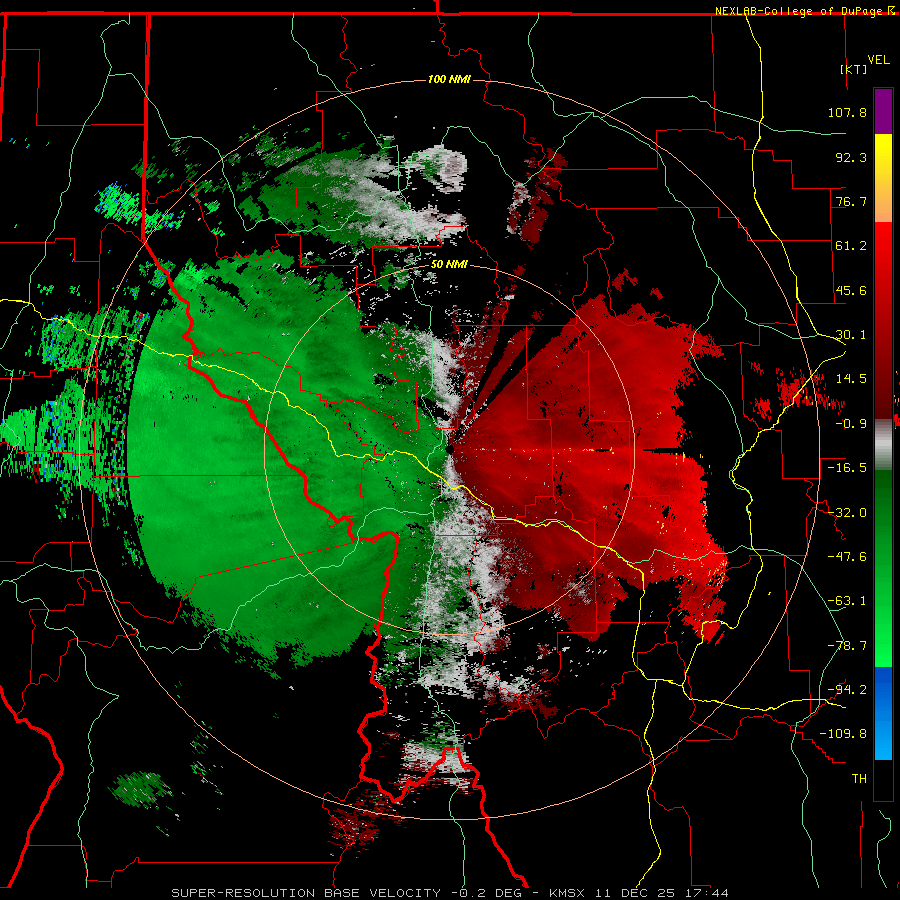This screenshot has width=900, height=900.
Task: Click the yellow-orange segment of the color bar
Action: [x=883, y=178]
